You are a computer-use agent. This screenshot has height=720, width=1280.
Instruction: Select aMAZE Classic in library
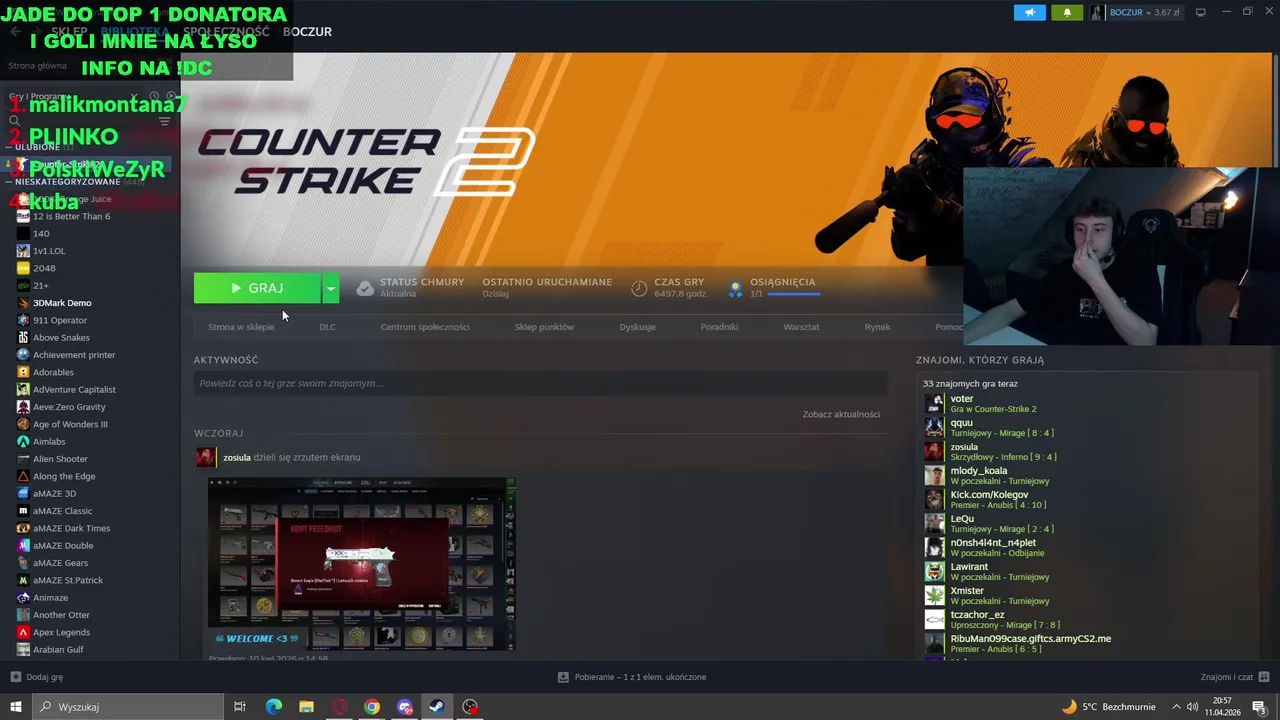click(x=62, y=511)
